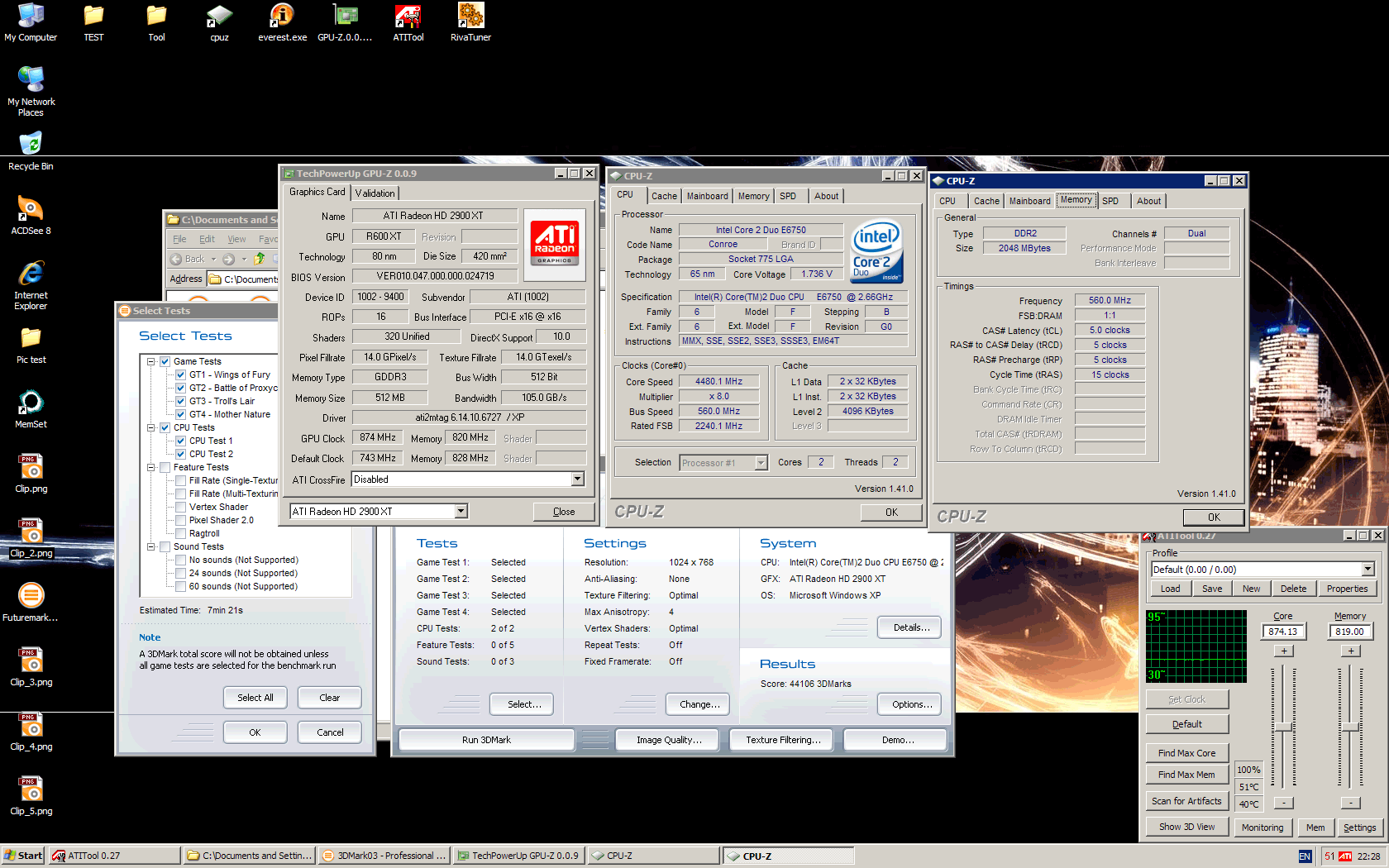Click the Core clock 874.13 input field

click(x=1283, y=632)
